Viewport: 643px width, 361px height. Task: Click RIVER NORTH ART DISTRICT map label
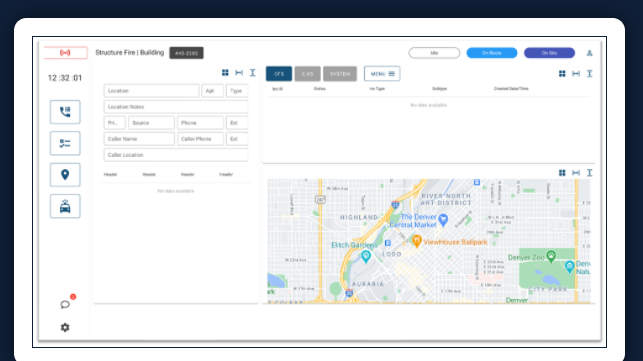[x=446, y=199]
